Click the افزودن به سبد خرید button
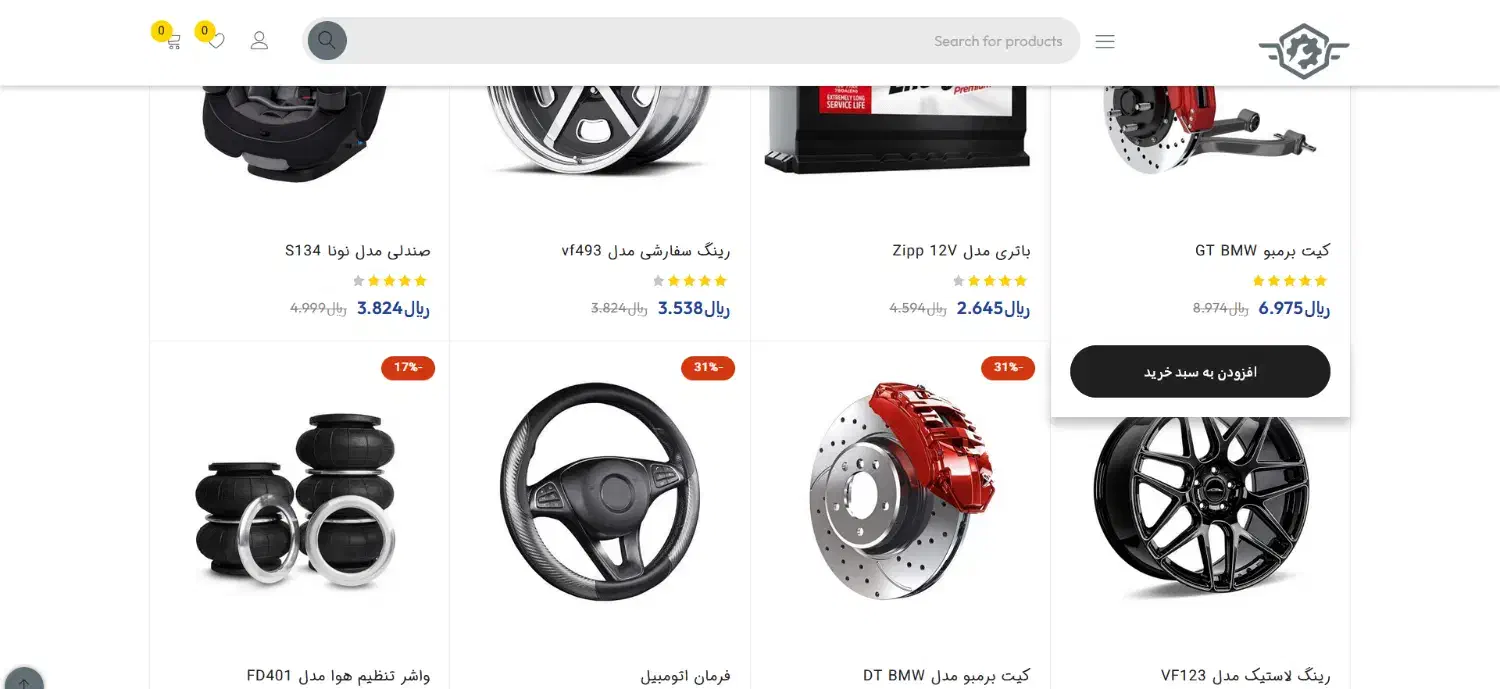This screenshot has width=1500, height=689. [x=1200, y=372]
